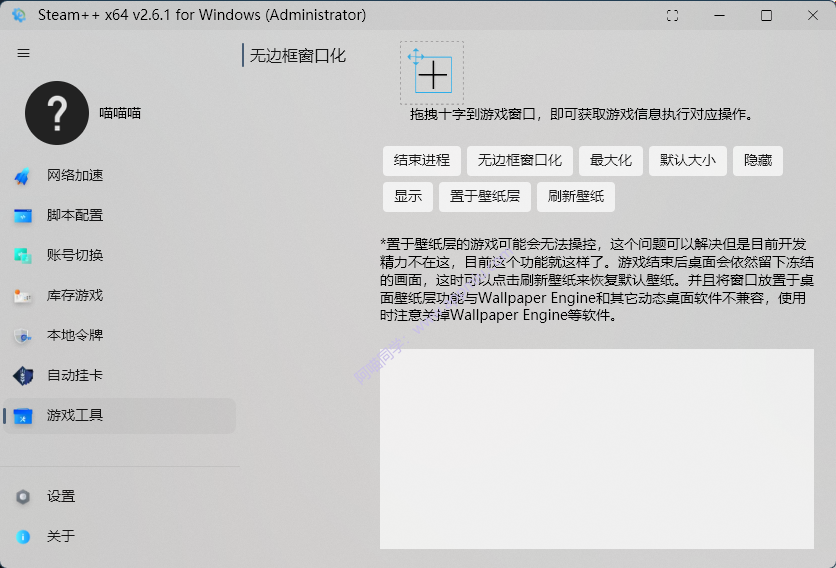Click the empty game info panel
Screen dimensions: 836x568
597,449
